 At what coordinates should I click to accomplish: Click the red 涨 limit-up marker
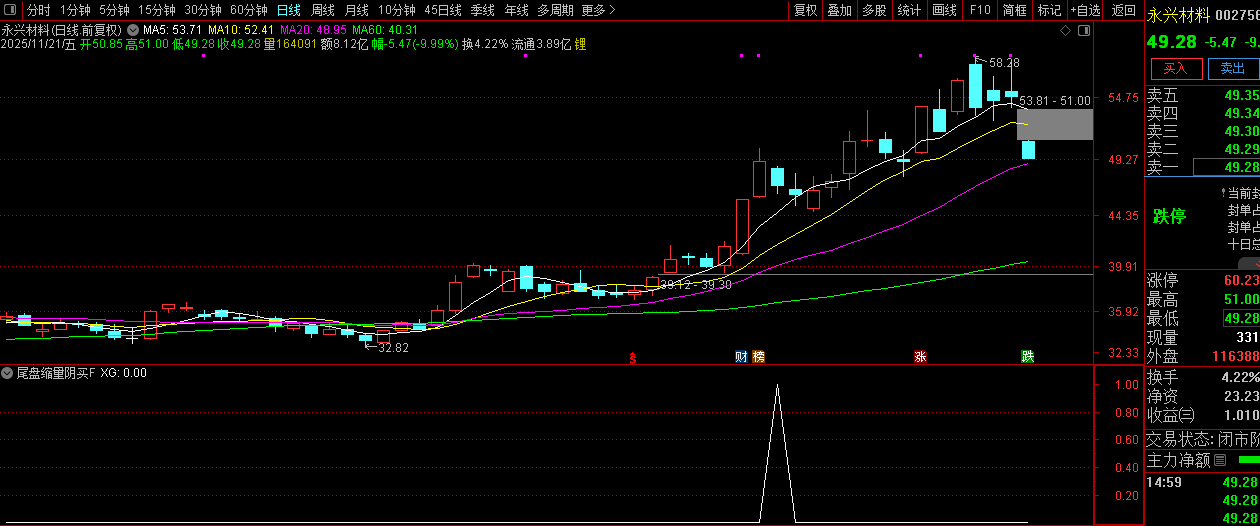pyautogui.click(x=919, y=356)
